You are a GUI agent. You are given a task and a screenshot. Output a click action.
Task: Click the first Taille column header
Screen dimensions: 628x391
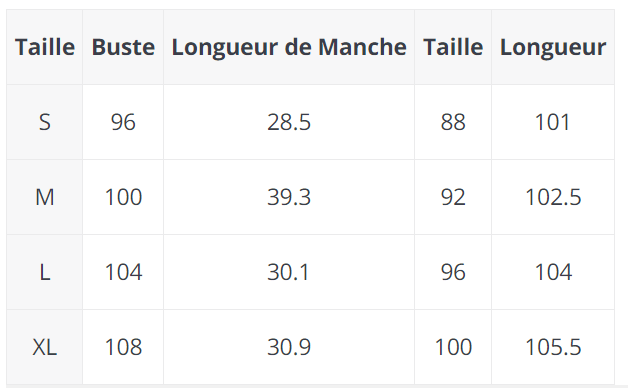pos(44,47)
